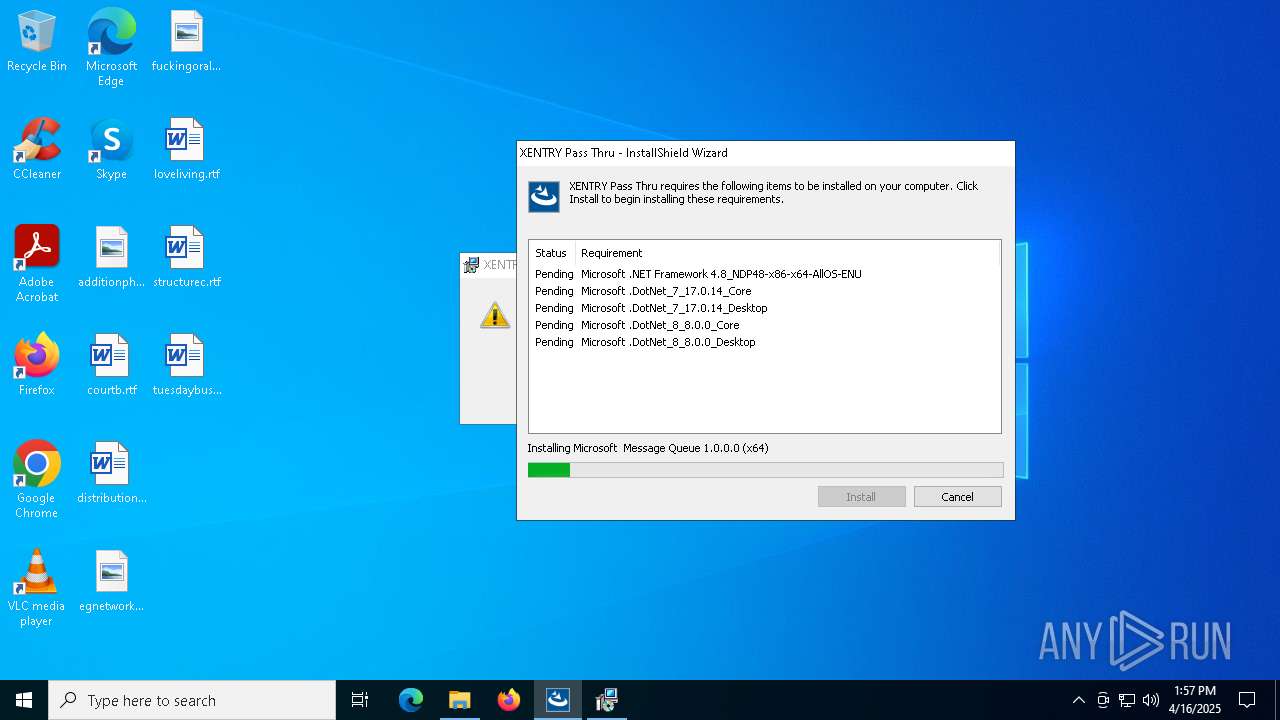Open Firefox desktop shortcut
Image resolution: width=1280 pixels, height=720 pixels.
pyautogui.click(x=37, y=365)
